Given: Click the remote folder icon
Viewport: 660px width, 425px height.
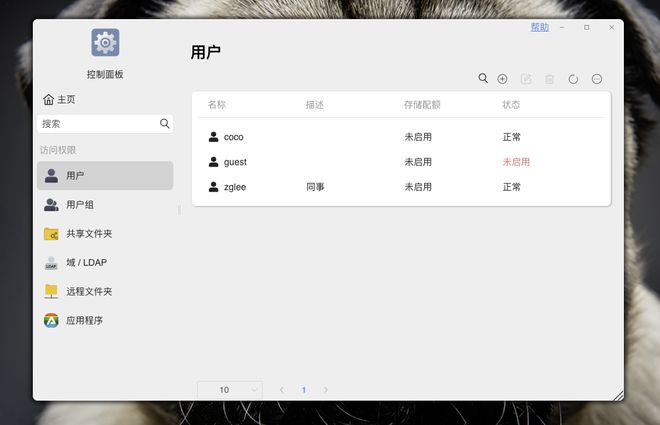Looking at the screenshot, I should 51,291.
